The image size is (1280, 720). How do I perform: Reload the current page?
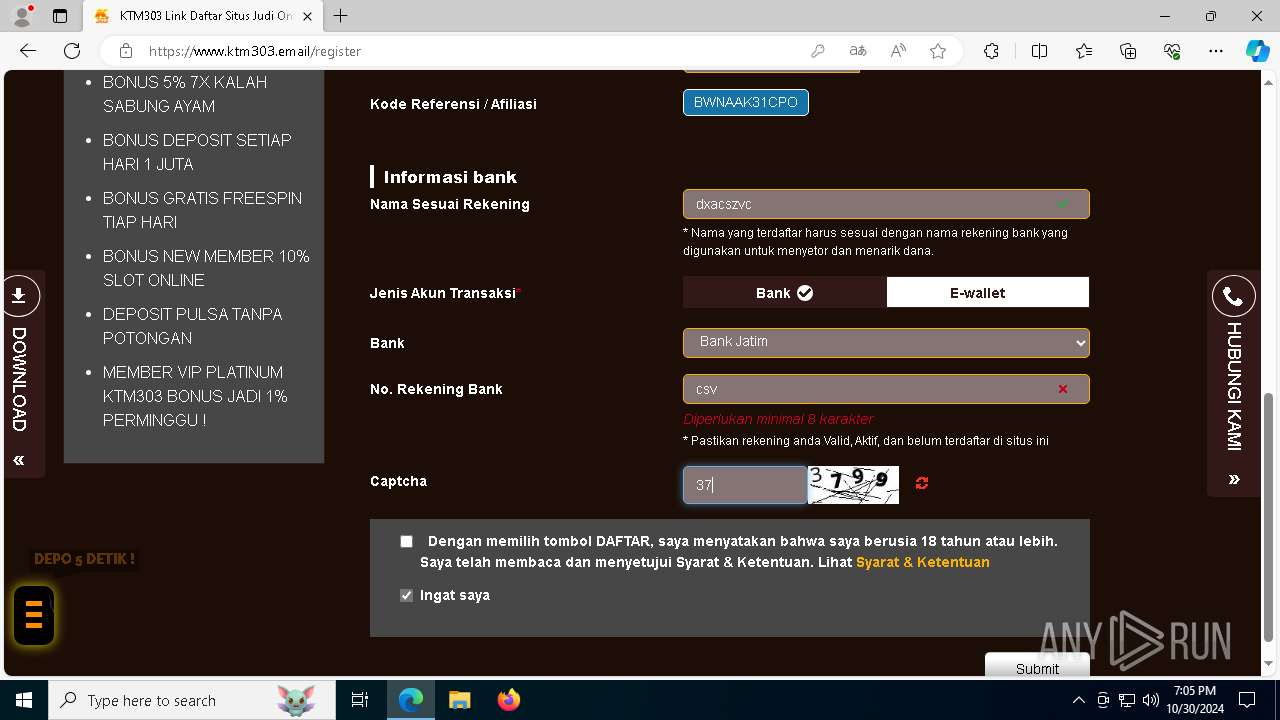coord(72,51)
